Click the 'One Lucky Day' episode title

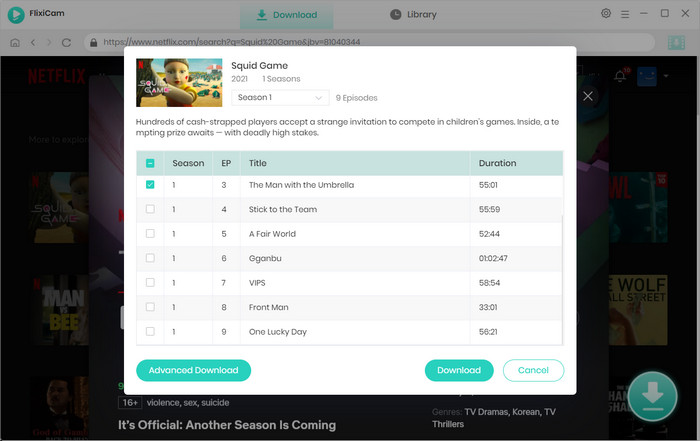[278, 332]
